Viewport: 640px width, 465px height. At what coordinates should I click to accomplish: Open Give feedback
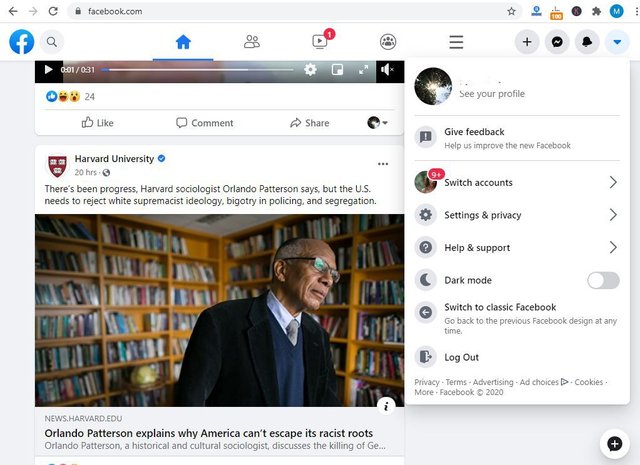click(x=517, y=138)
